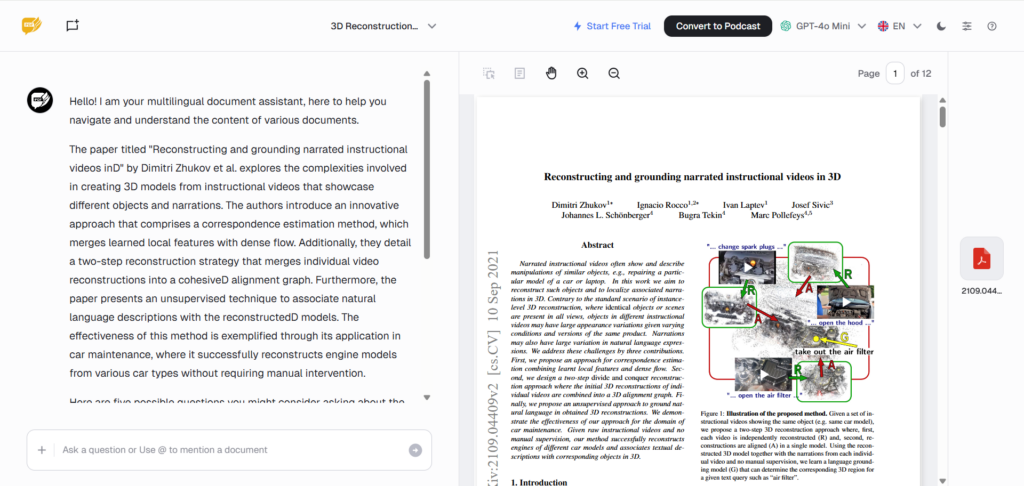Click the author name Ivan Laptev
This screenshot has width=1024, height=486.
coord(745,204)
